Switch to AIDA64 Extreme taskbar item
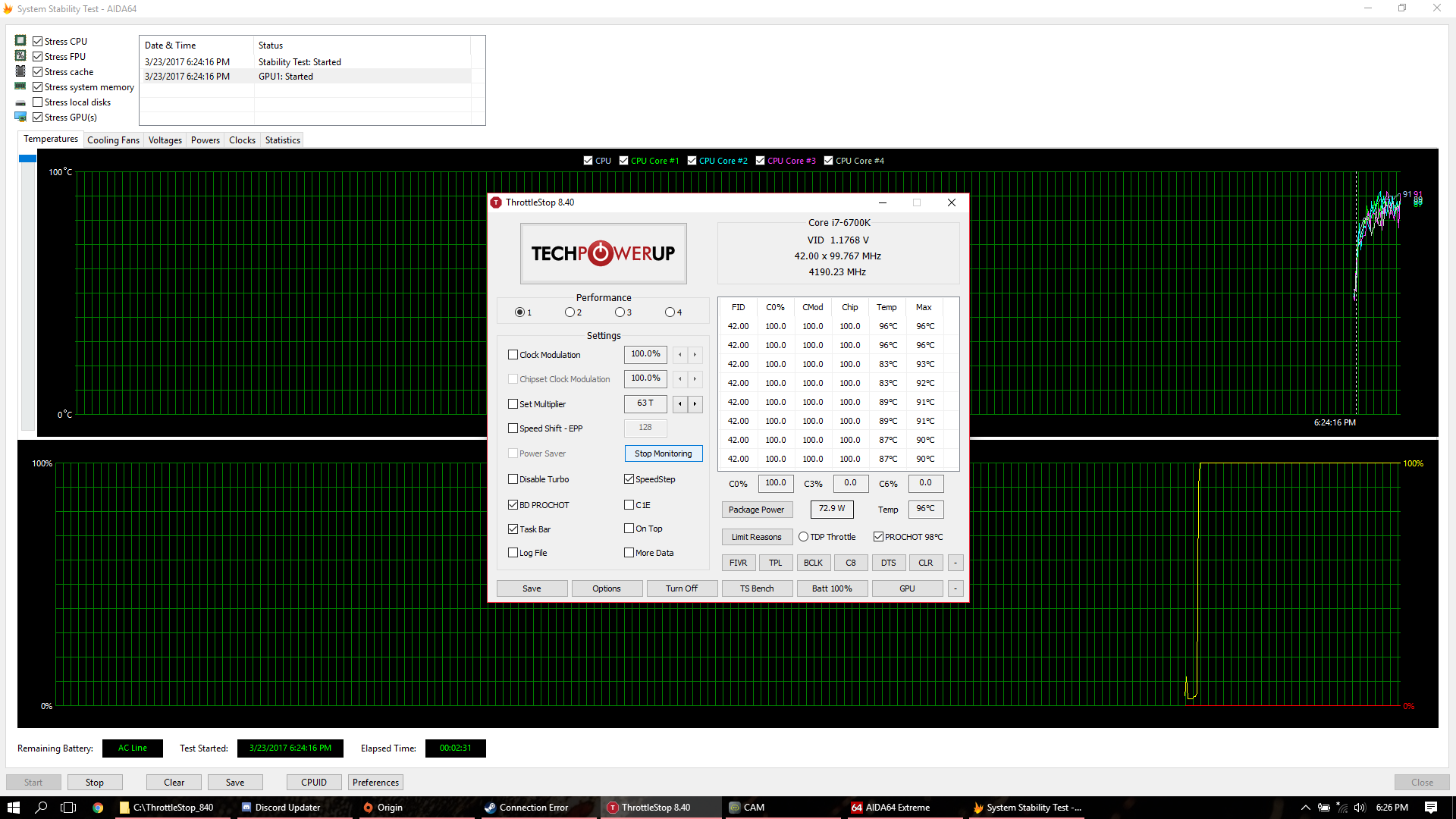 pyautogui.click(x=904, y=808)
